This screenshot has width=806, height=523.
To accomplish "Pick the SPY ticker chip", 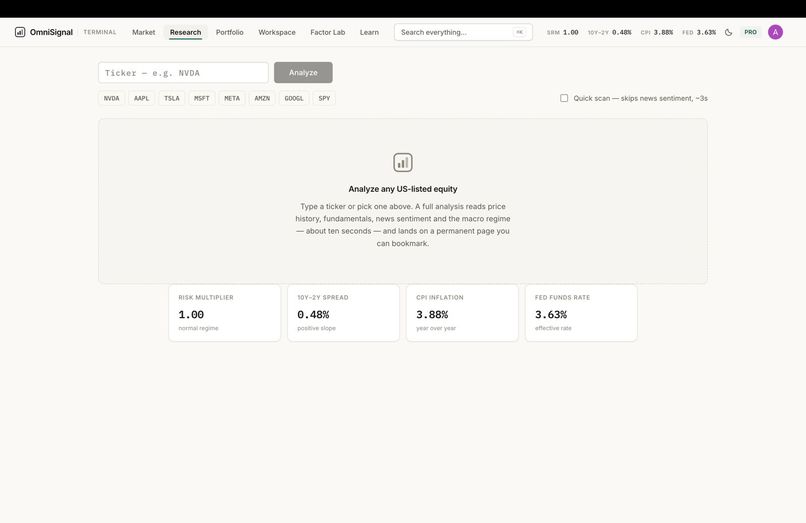I will 324,98.
